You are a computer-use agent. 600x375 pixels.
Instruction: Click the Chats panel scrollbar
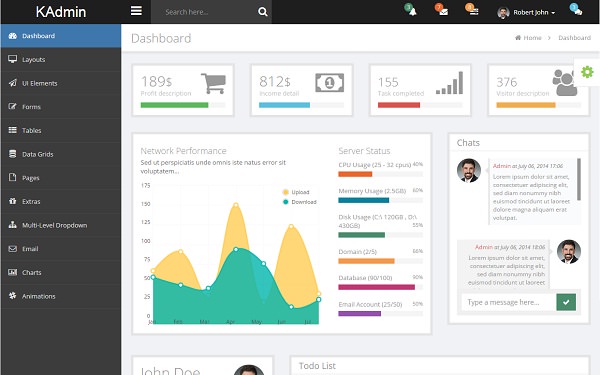coord(579,179)
